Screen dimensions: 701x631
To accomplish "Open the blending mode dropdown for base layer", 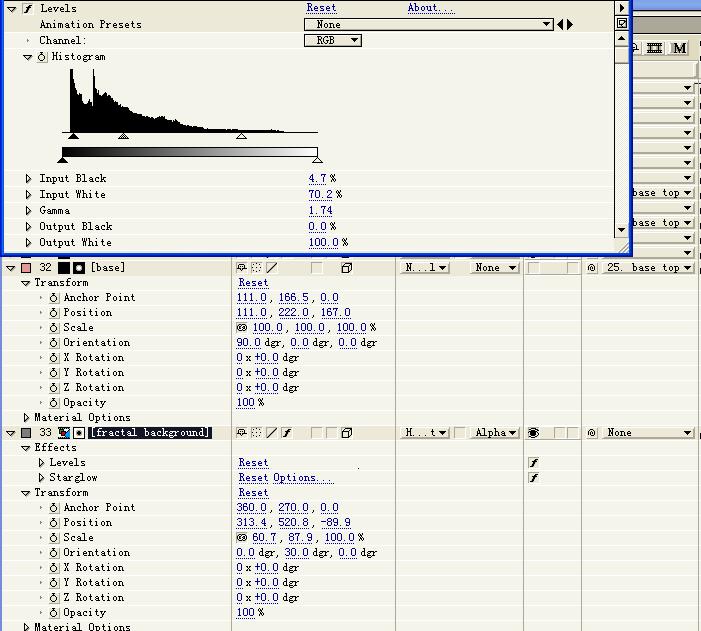I will [424, 267].
